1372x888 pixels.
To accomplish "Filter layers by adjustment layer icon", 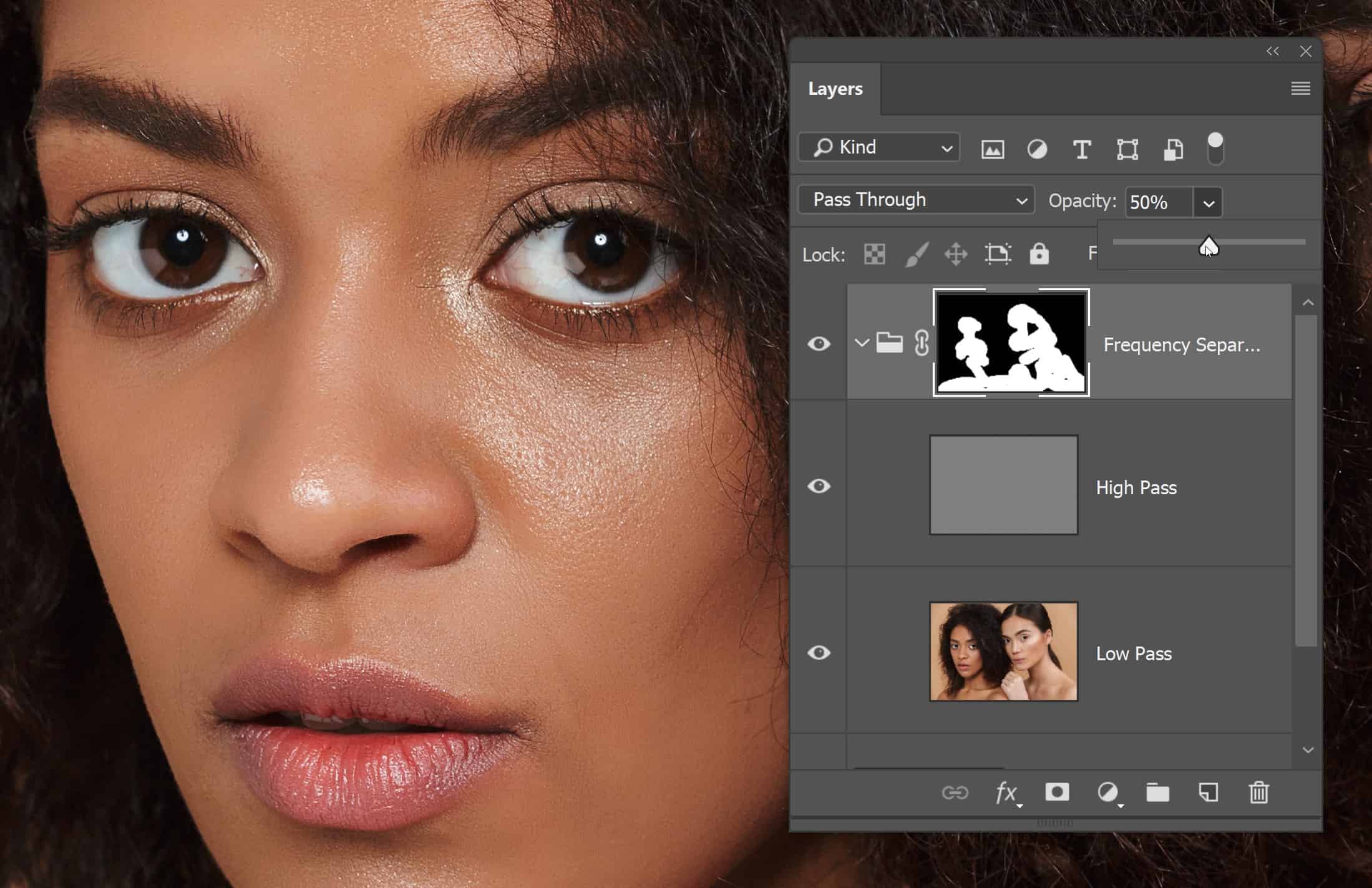I will (x=1037, y=150).
